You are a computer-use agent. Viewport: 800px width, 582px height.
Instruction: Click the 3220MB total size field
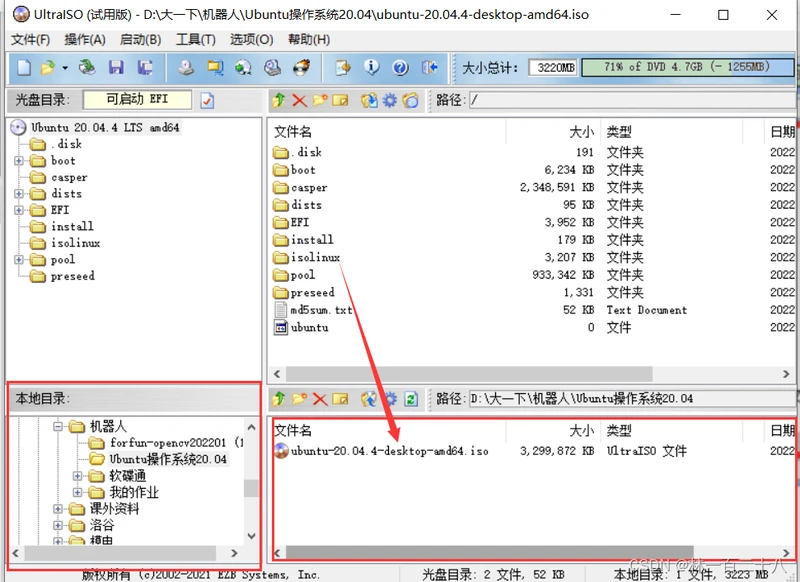[x=553, y=67]
